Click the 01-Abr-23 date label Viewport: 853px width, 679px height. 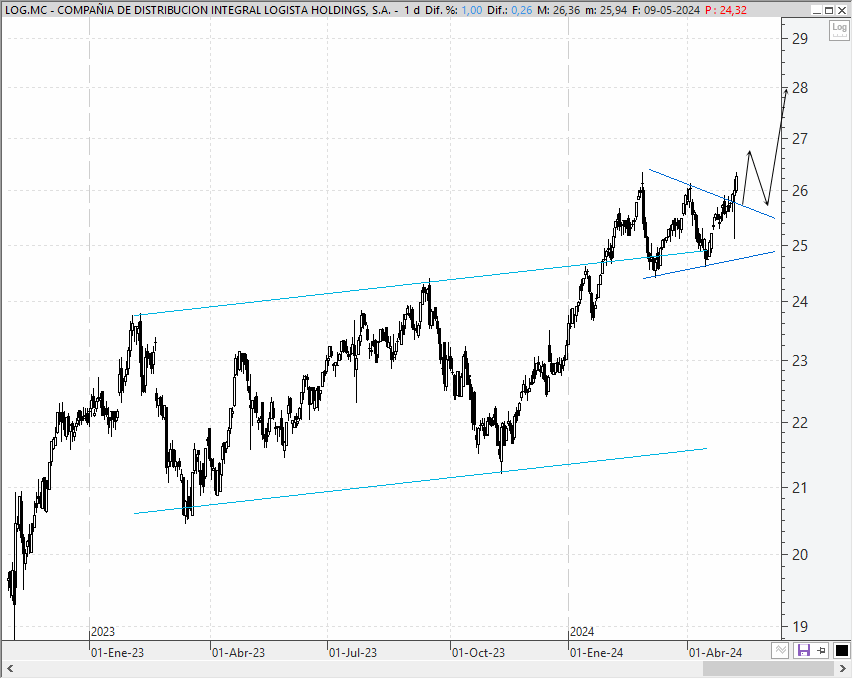coord(238,652)
